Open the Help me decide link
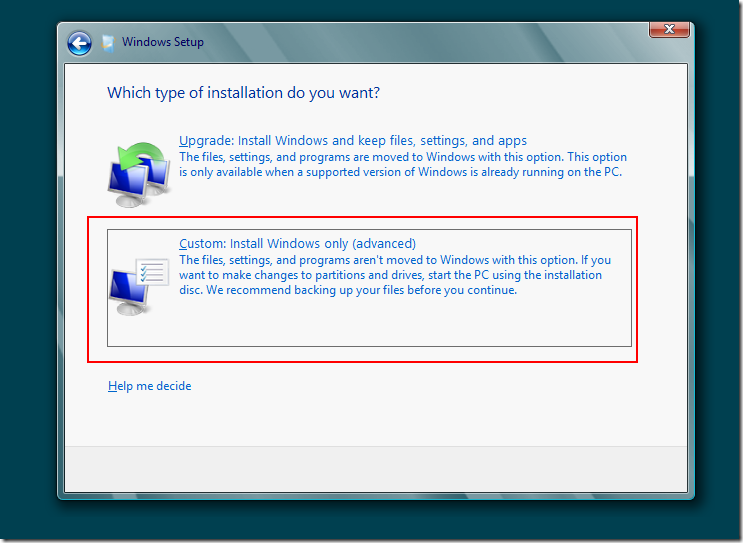Screen dimensions: 743x543 pyautogui.click(x=149, y=386)
